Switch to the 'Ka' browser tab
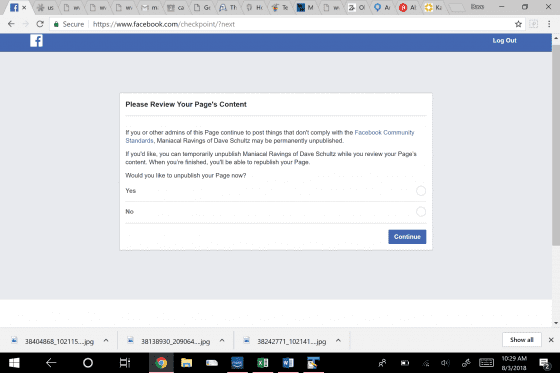This screenshot has width=560, height=373. pyautogui.click(x=433, y=8)
